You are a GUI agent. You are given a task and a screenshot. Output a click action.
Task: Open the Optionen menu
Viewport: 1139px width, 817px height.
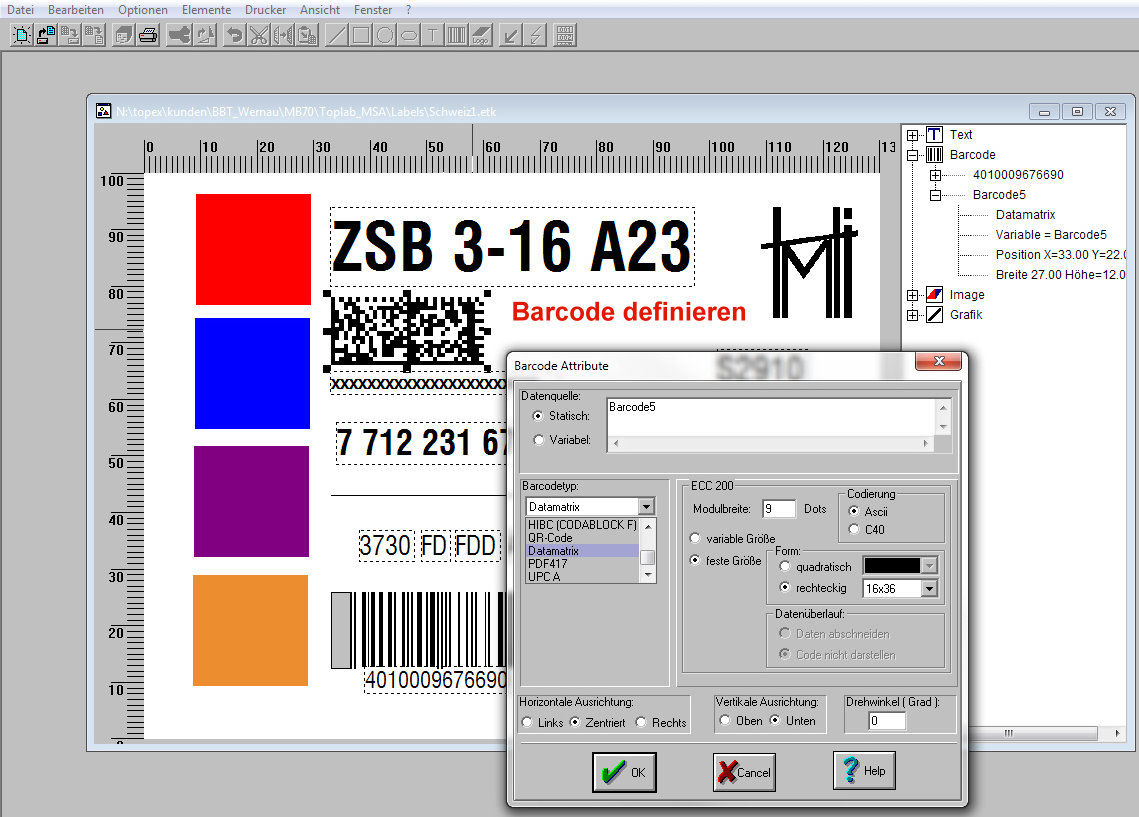tap(142, 9)
